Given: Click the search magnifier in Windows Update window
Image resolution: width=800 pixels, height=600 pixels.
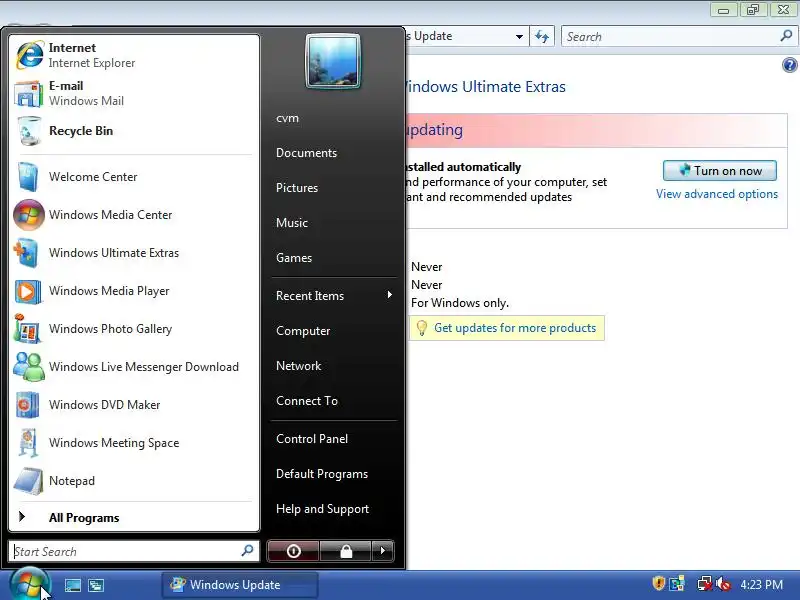Looking at the screenshot, I should point(786,36).
